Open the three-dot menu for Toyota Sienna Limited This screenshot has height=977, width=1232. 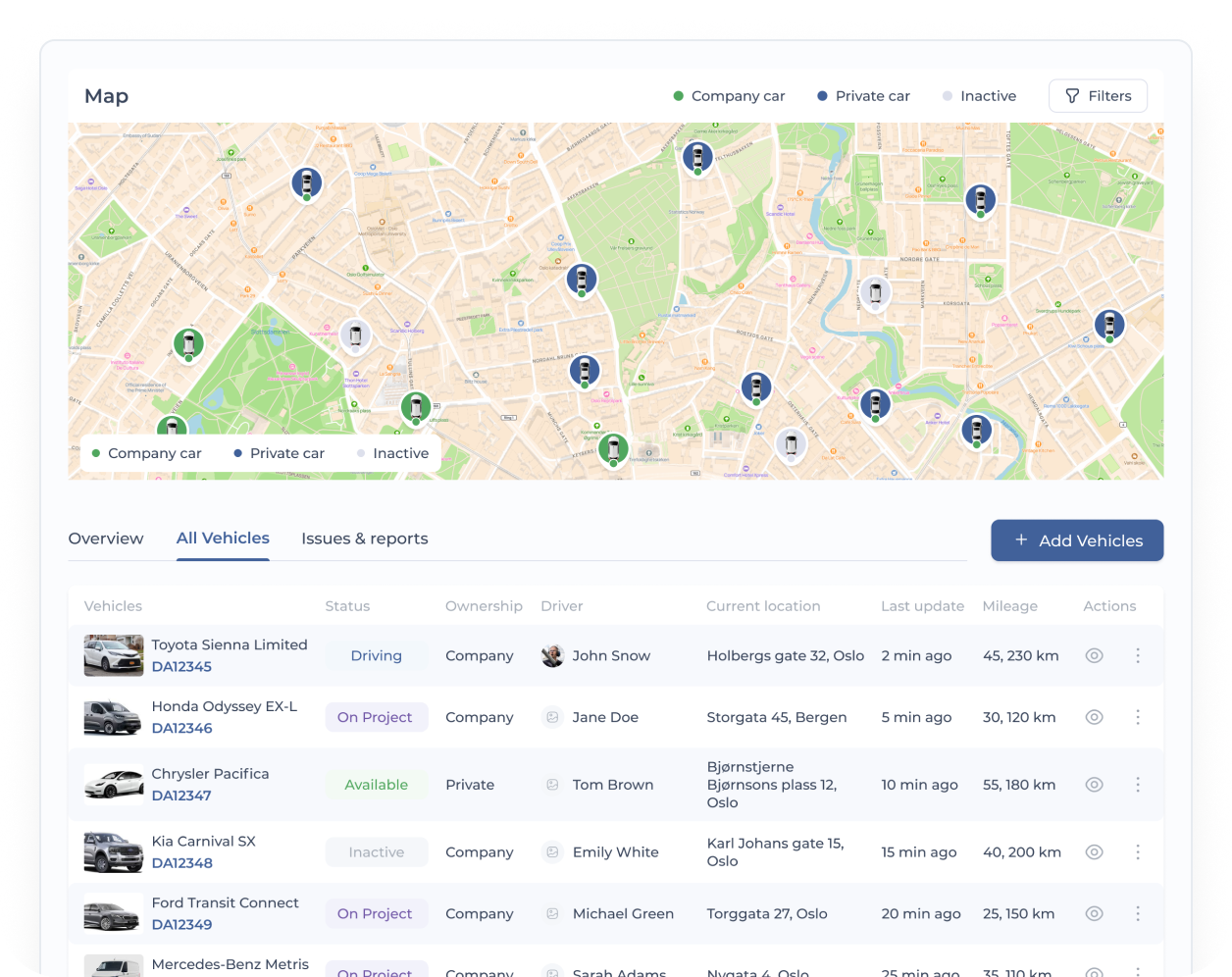click(1138, 656)
